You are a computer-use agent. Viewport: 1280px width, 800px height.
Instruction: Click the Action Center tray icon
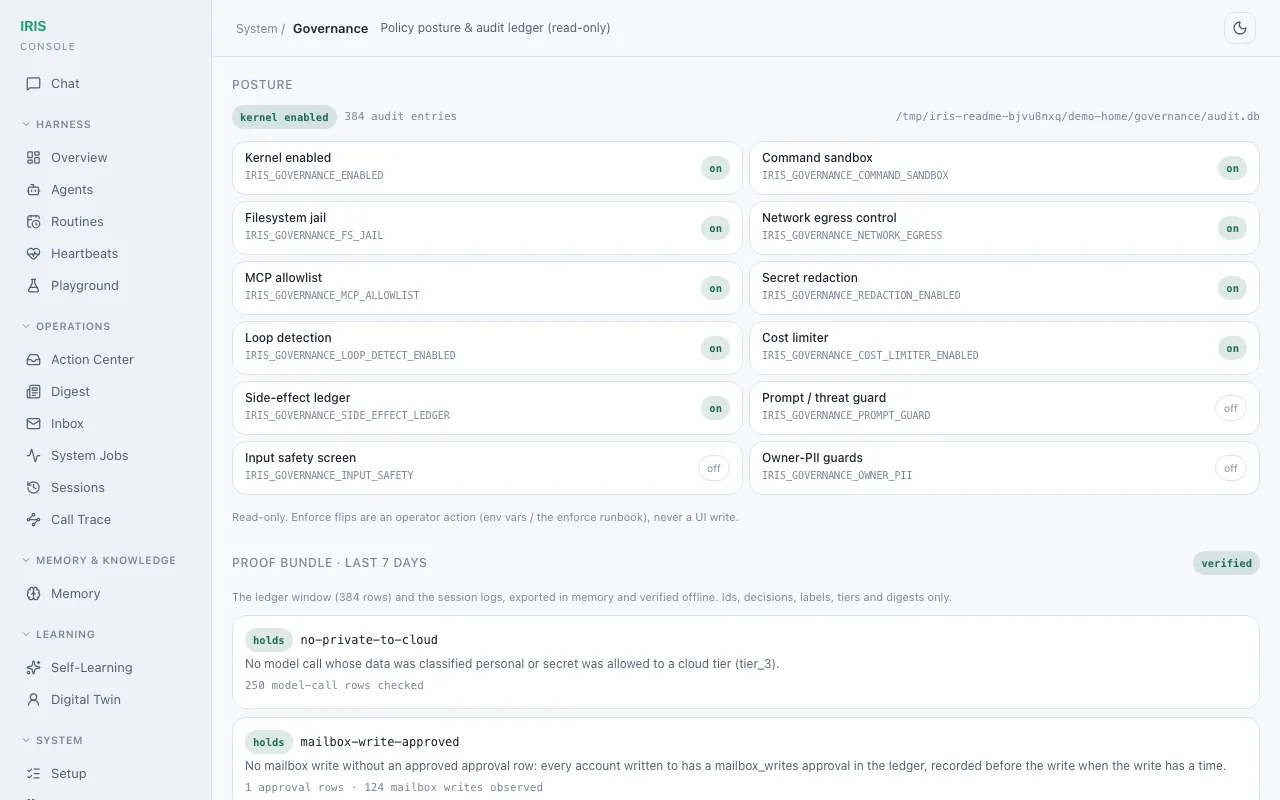33,360
